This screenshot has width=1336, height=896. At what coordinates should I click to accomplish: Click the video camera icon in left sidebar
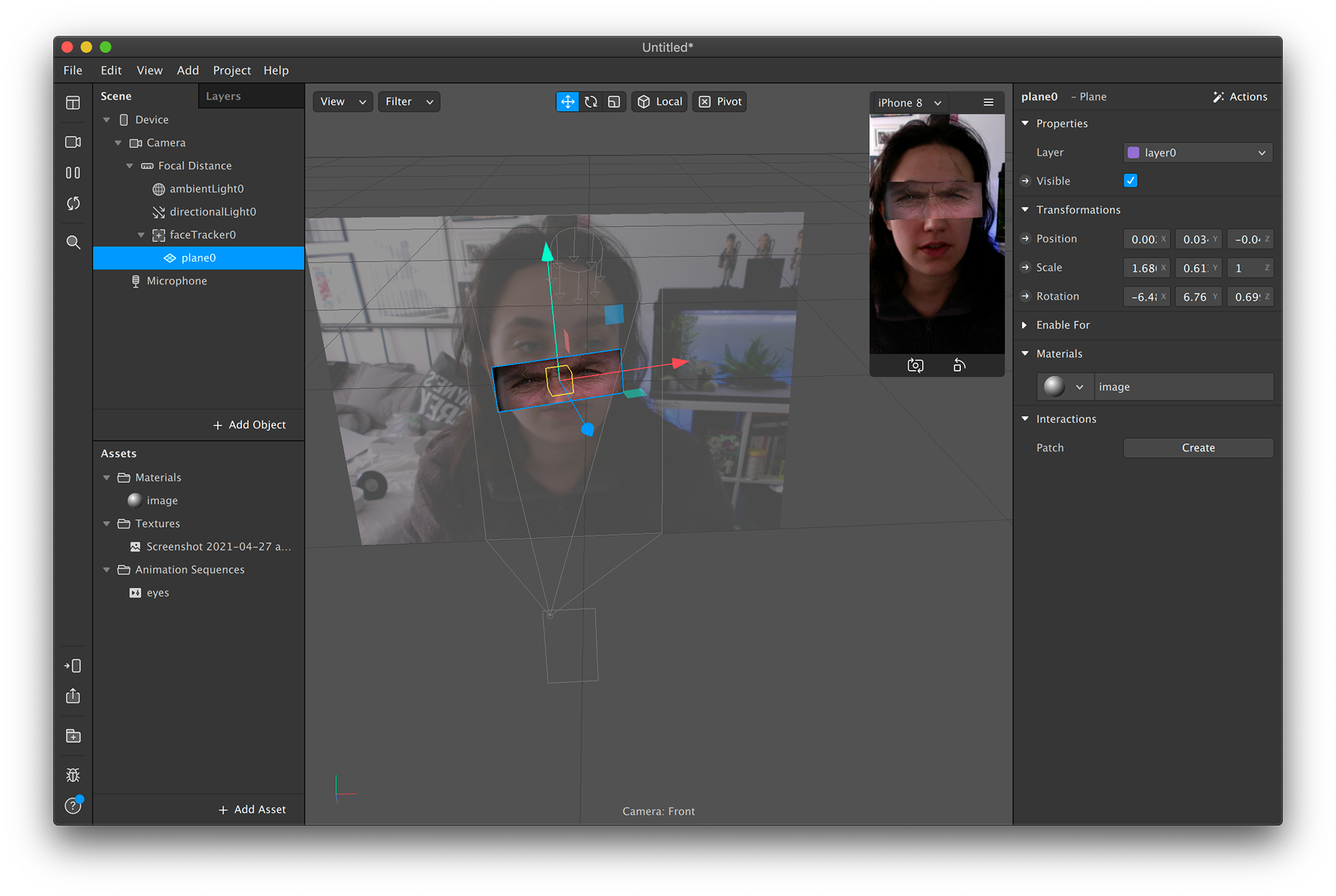[x=73, y=142]
